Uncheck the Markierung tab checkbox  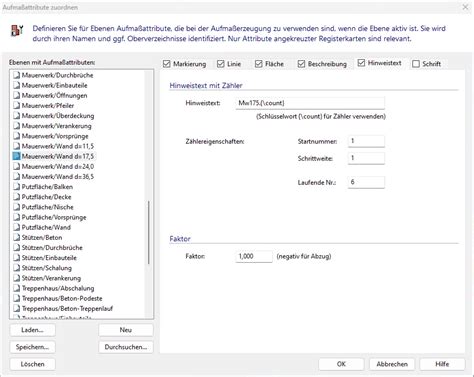coord(167,64)
